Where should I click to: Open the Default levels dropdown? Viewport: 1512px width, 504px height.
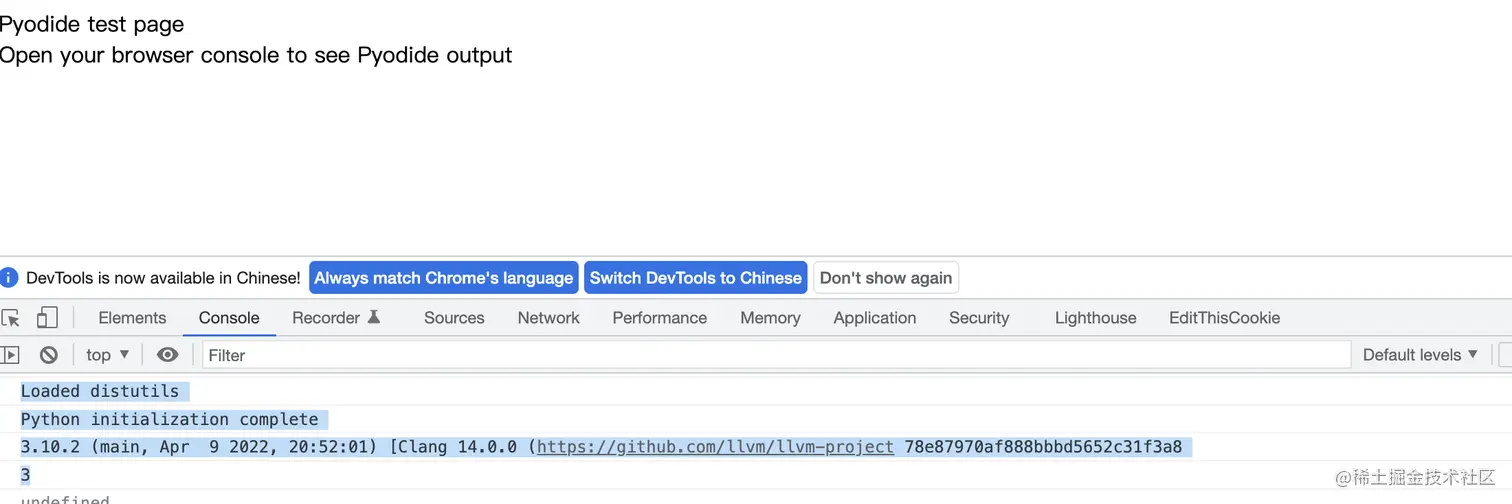1420,355
